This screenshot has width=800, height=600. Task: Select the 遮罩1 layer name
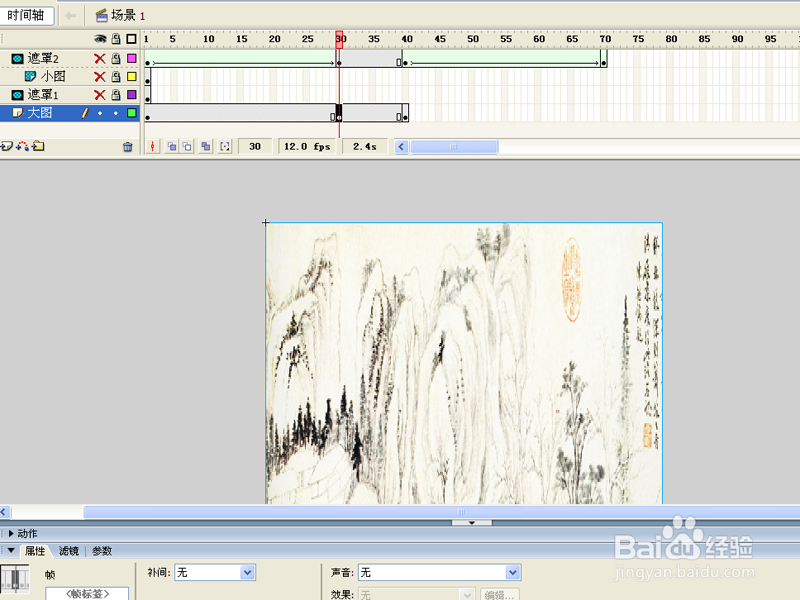point(43,95)
